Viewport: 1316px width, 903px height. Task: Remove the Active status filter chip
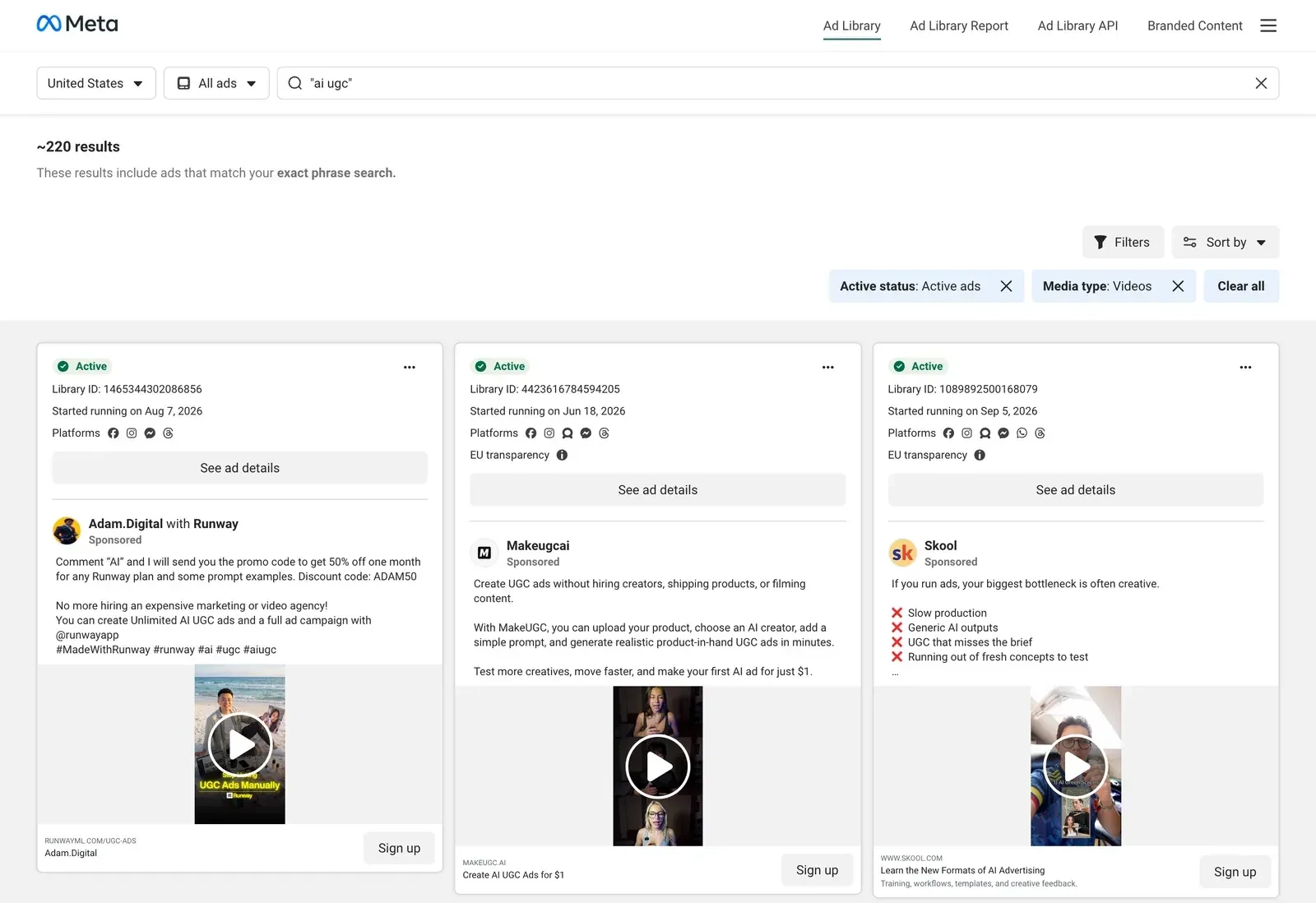click(1006, 286)
